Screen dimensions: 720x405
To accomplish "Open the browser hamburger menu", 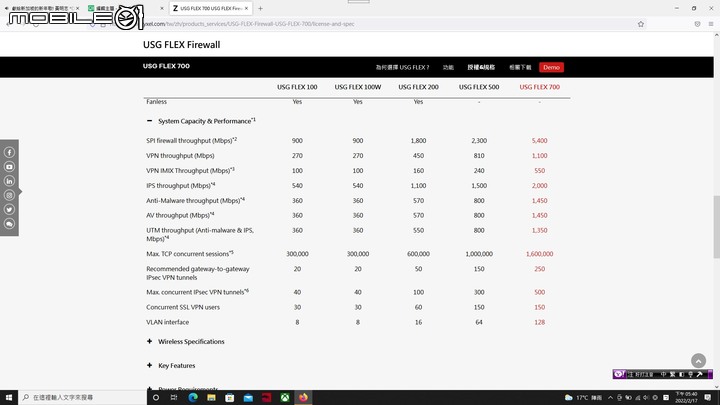I will [x=711, y=24].
